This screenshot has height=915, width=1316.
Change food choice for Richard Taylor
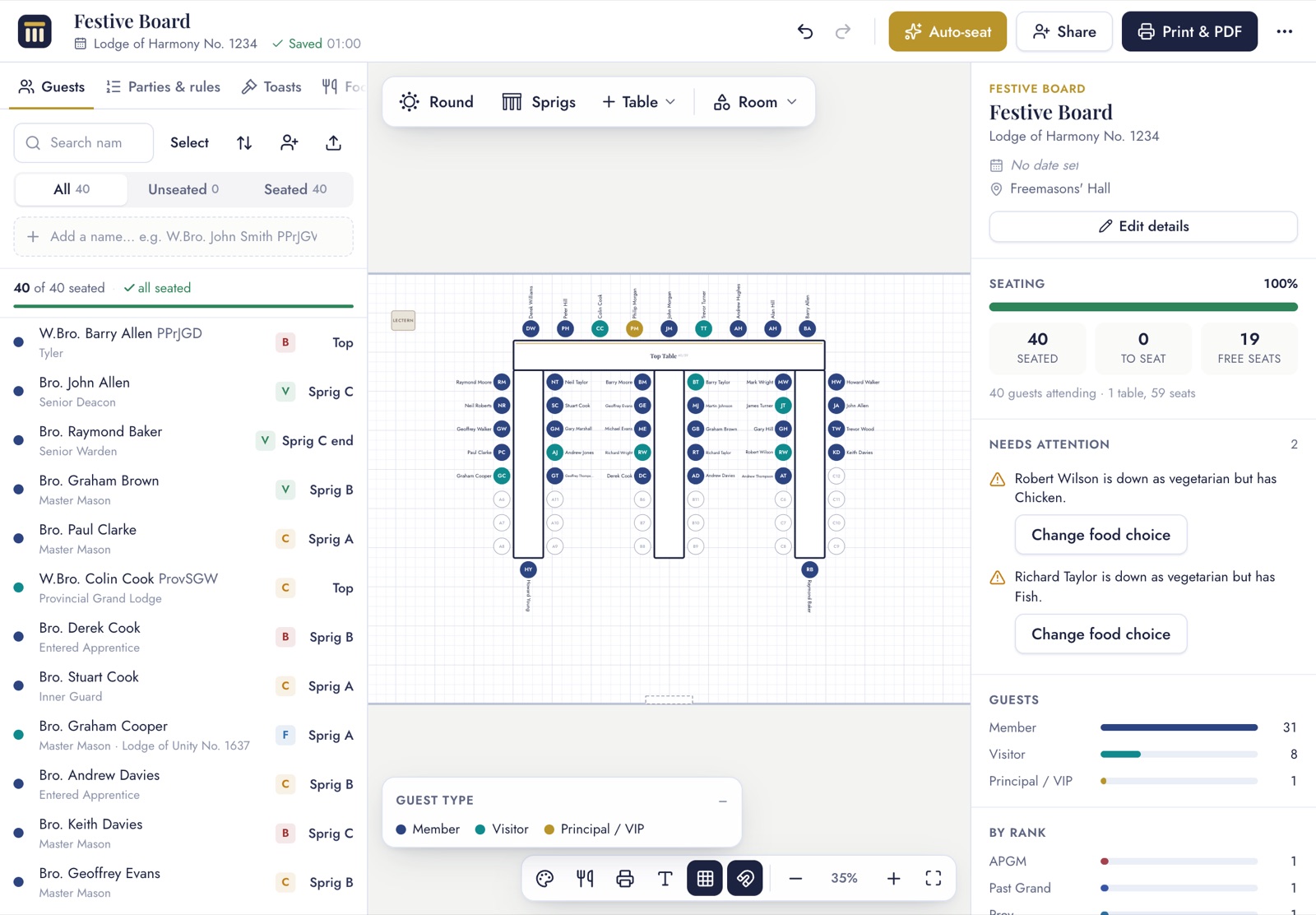pyautogui.click(x=1101, y=634)
